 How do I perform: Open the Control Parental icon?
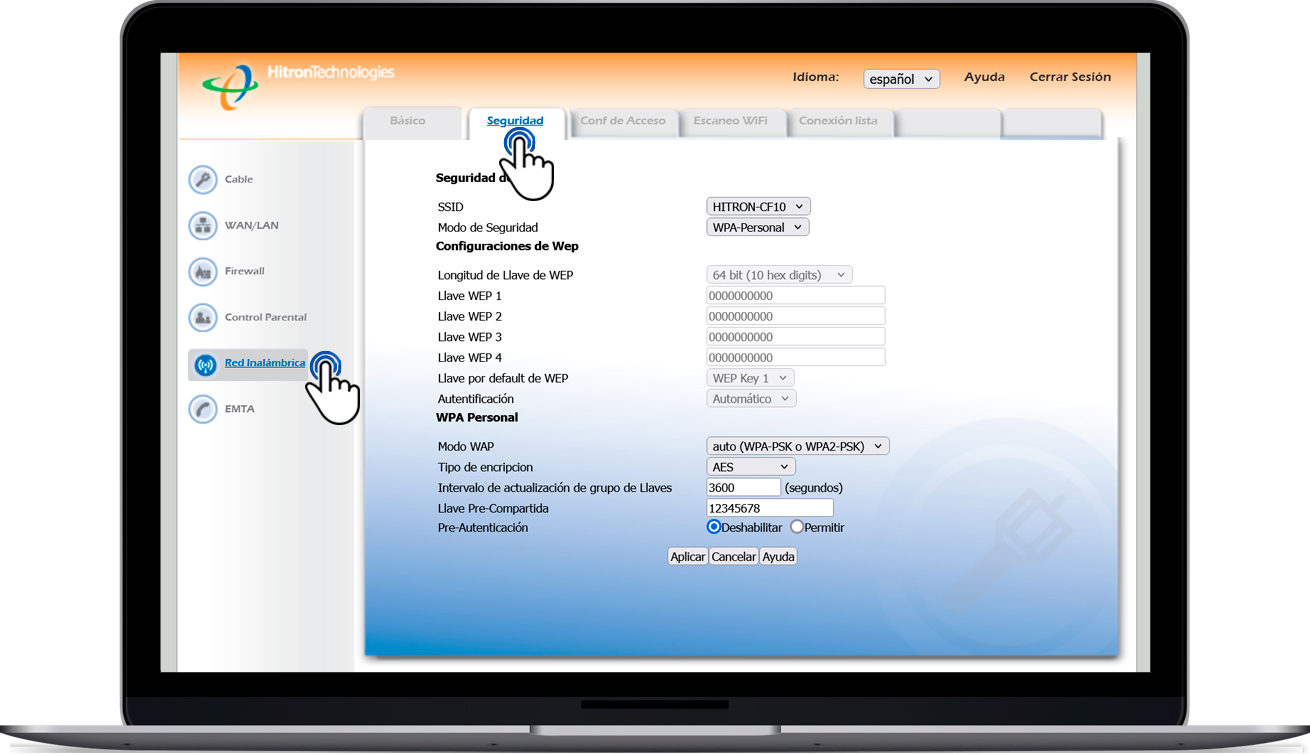pos(203,317)
